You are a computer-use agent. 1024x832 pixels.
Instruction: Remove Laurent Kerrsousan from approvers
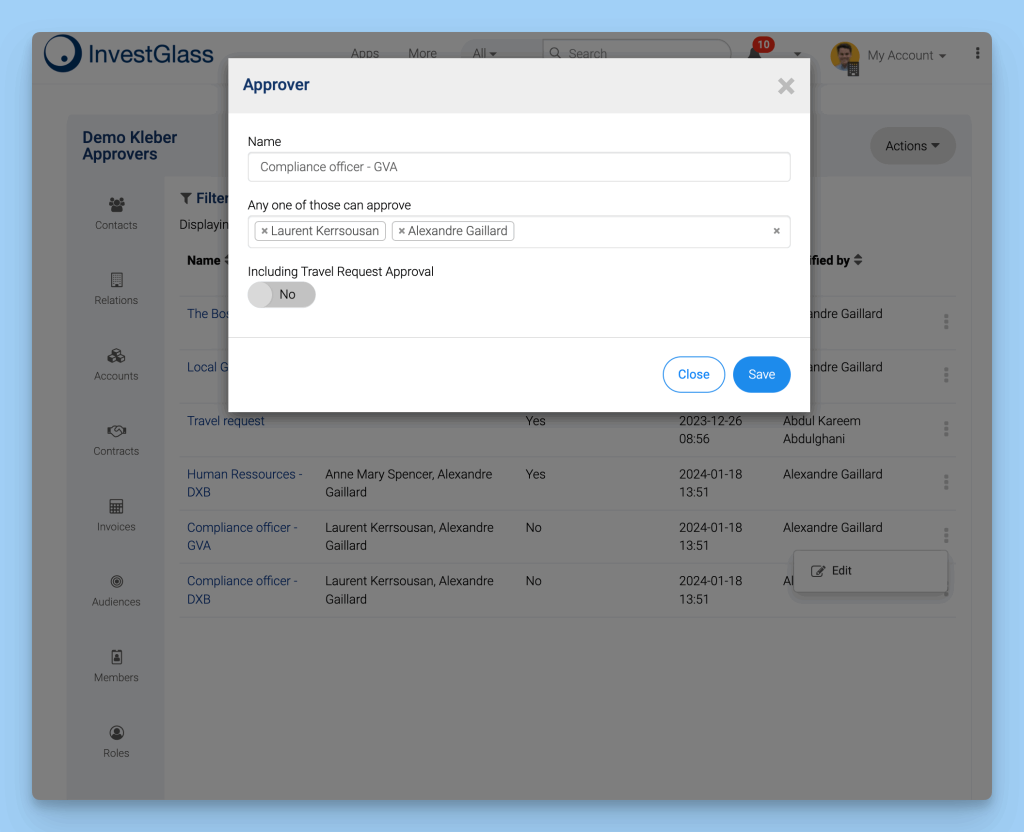tap(264, 231)
